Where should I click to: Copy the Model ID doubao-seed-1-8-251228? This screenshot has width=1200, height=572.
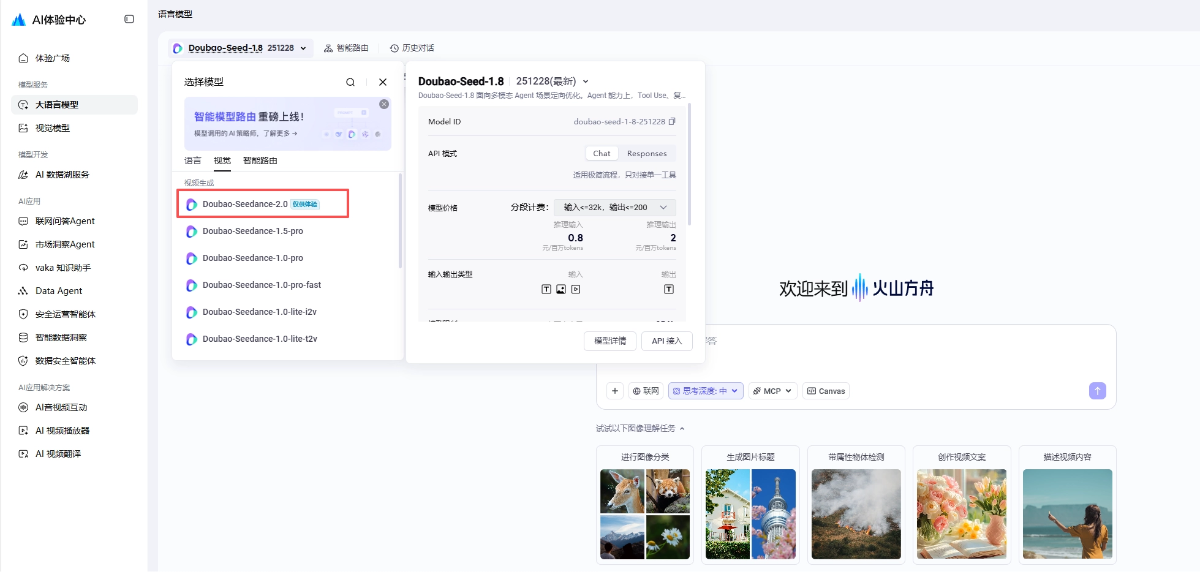tap(673, 121)
